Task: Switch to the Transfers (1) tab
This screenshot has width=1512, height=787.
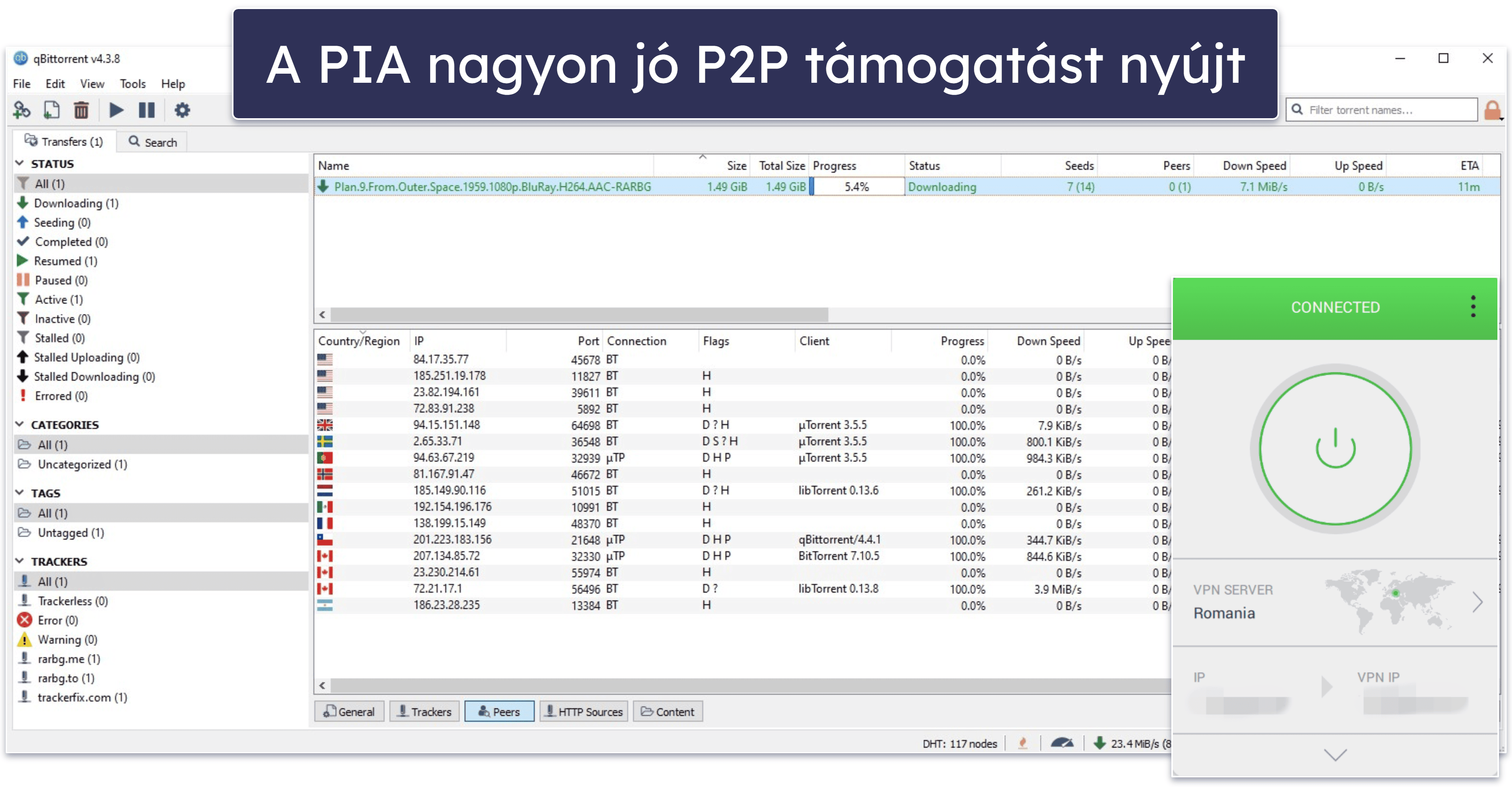Action: coord(64,141)
